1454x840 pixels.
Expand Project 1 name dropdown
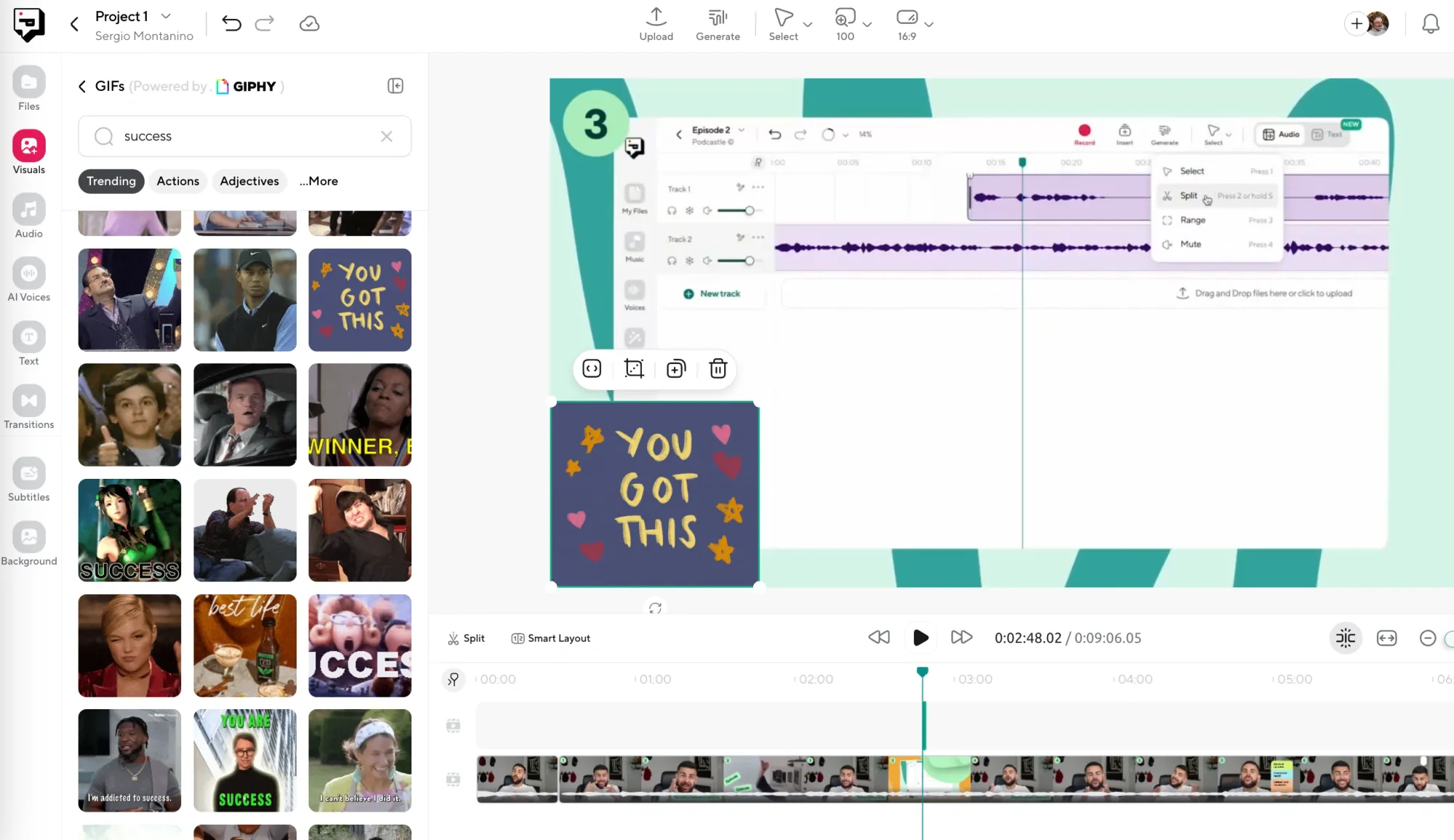click(x=166, y=16)
